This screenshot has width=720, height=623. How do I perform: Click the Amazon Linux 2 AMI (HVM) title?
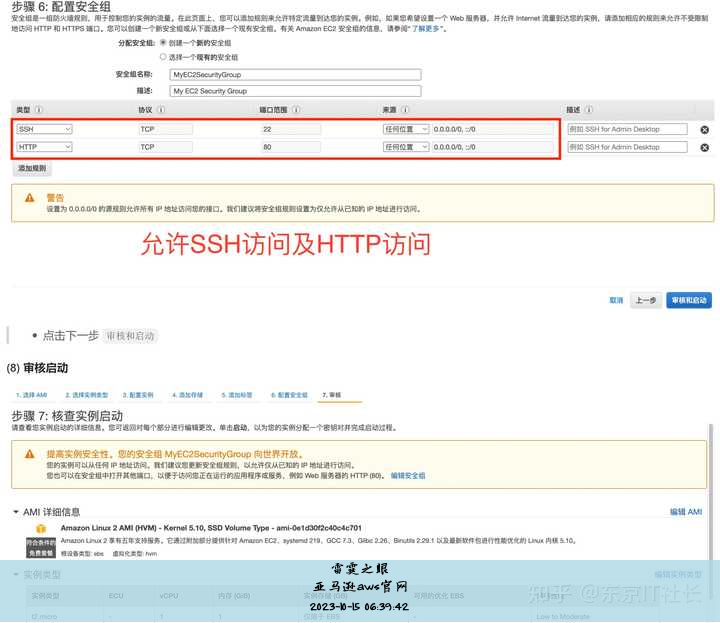[211, 528]
